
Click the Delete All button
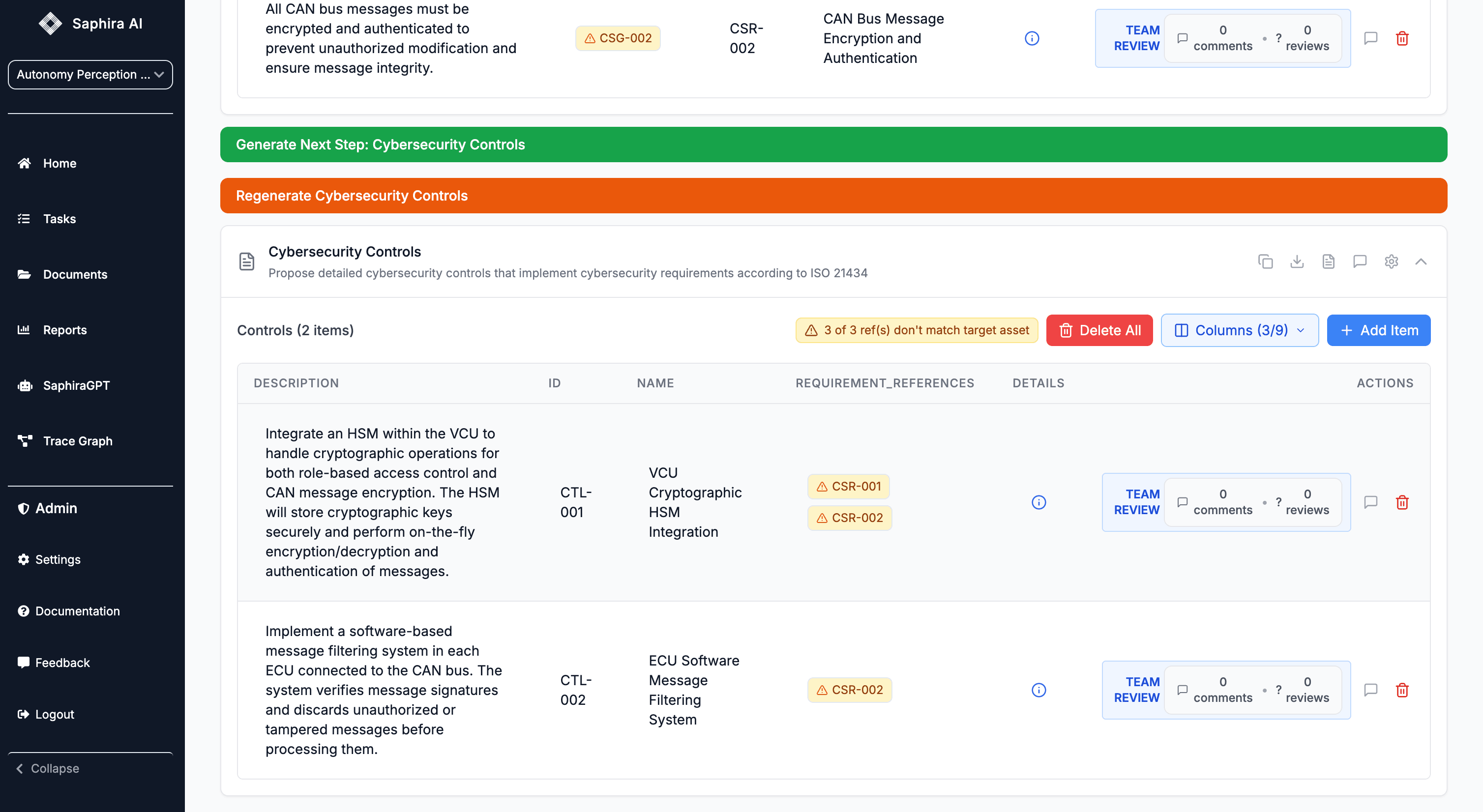pyautogui.click(x=1098, y=330)
